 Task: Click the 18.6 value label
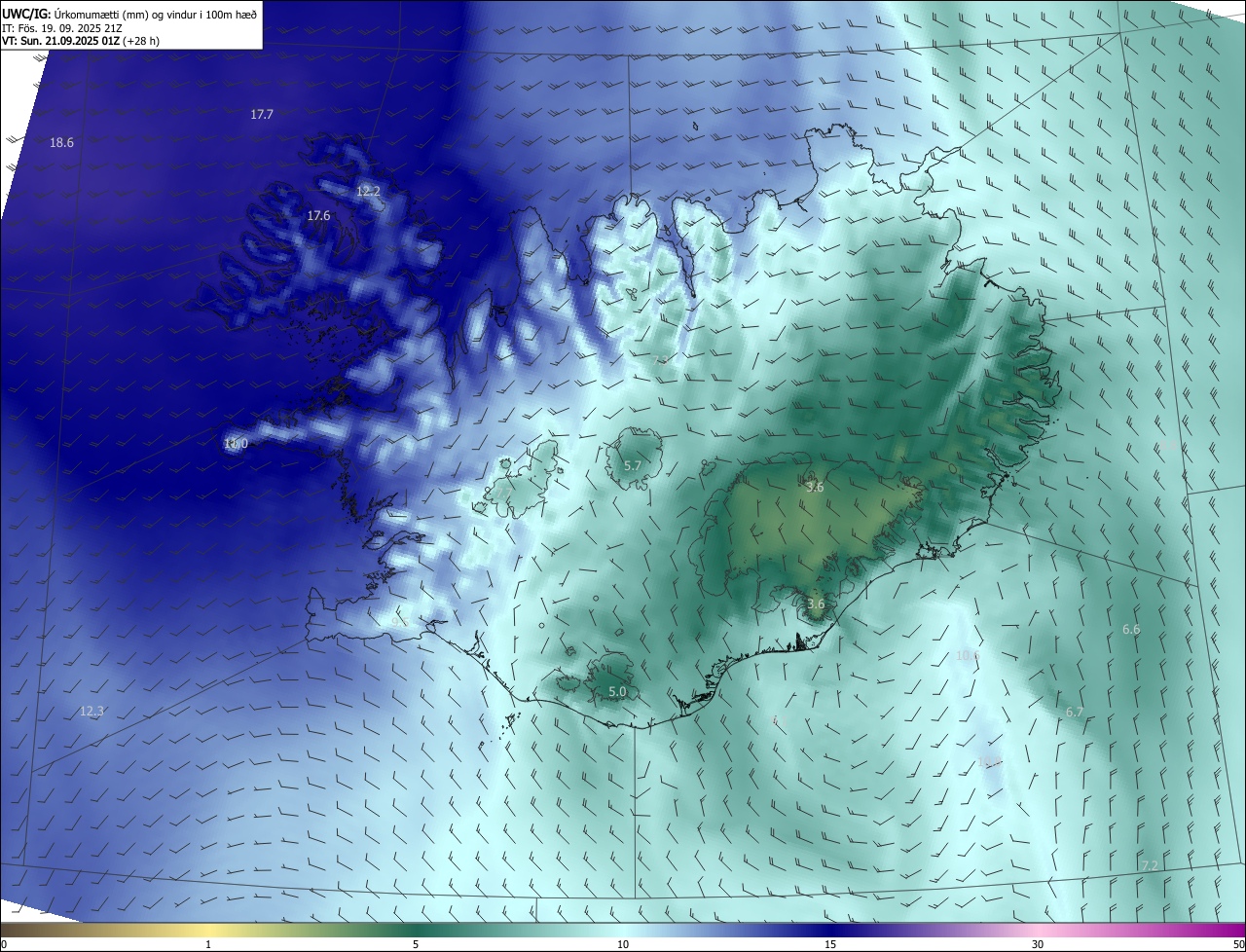point(61,142)
